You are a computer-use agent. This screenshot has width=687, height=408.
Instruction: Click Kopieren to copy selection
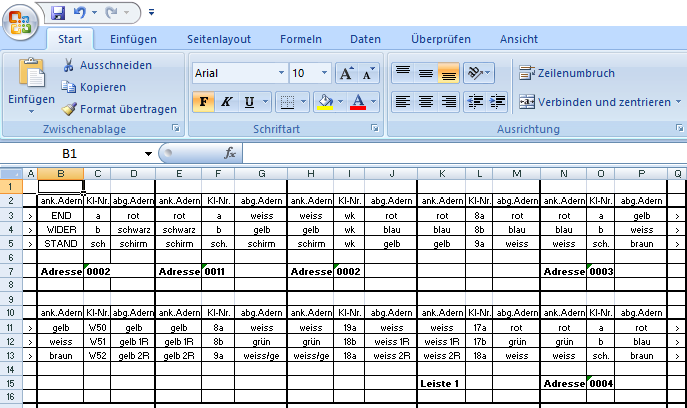(93, 87)
